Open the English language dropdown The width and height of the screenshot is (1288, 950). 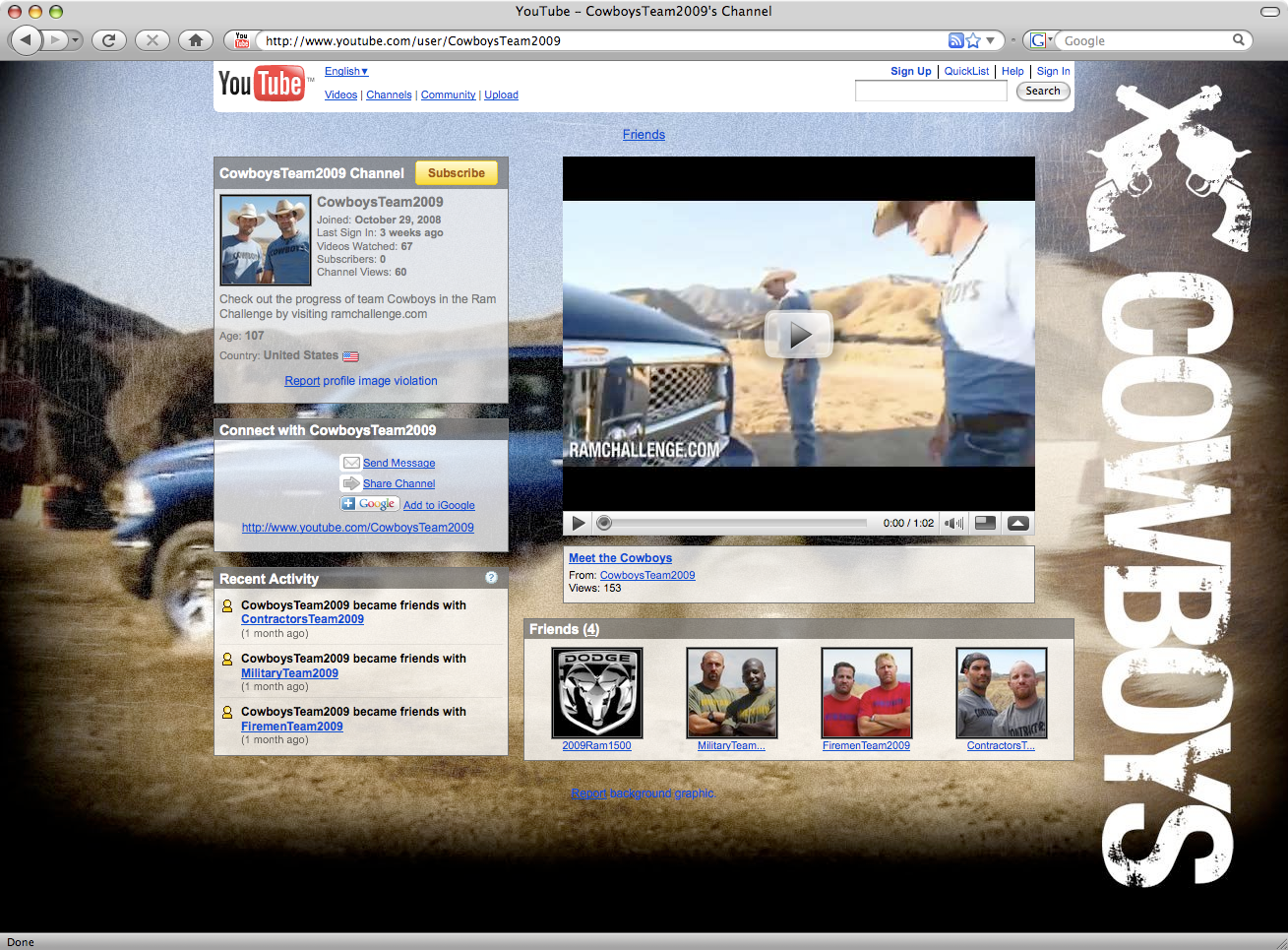point(346,71)
